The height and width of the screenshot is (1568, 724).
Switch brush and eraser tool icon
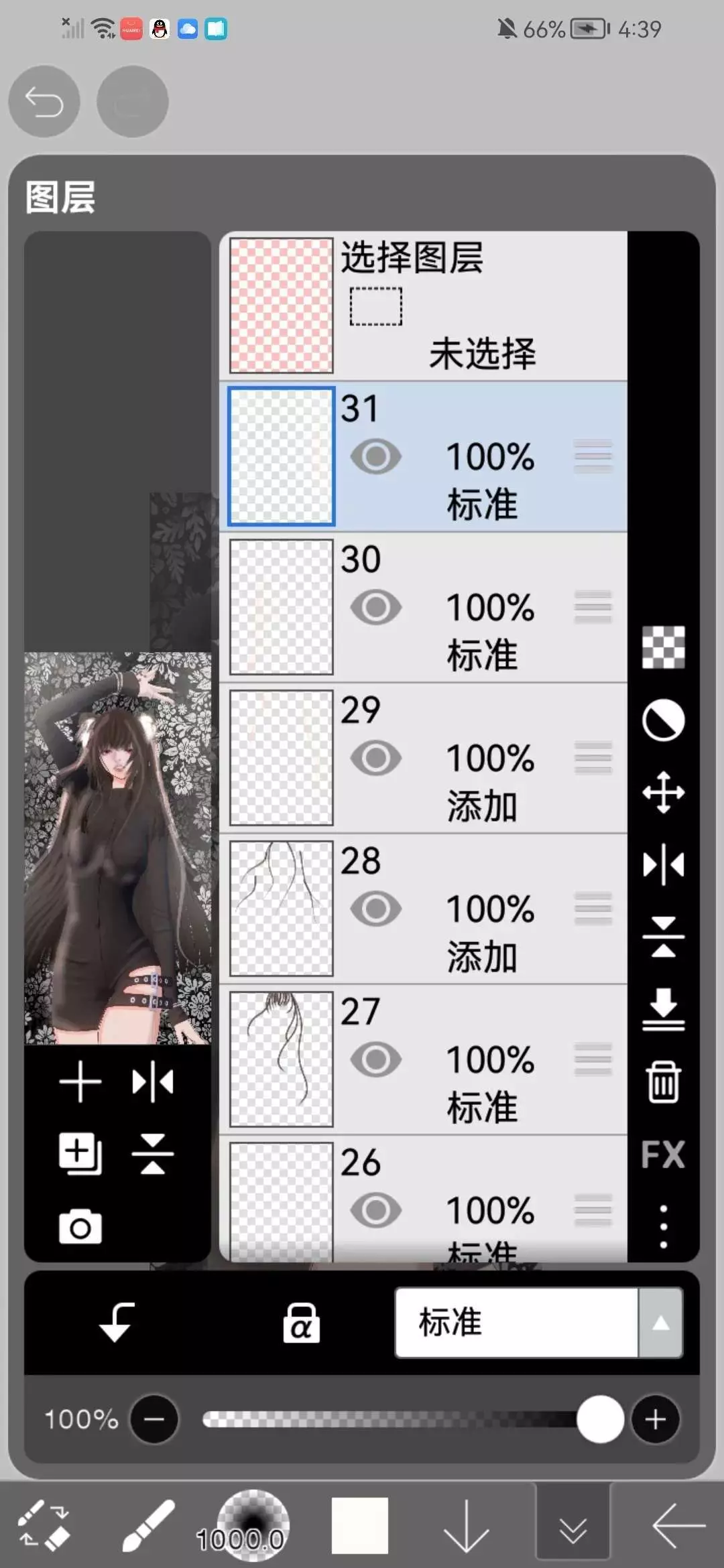[44, 1525]
